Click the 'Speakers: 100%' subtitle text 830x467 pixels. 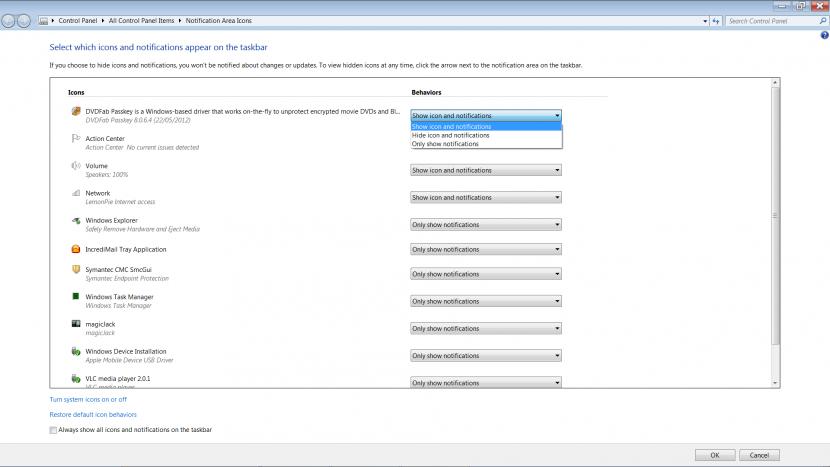106,175
